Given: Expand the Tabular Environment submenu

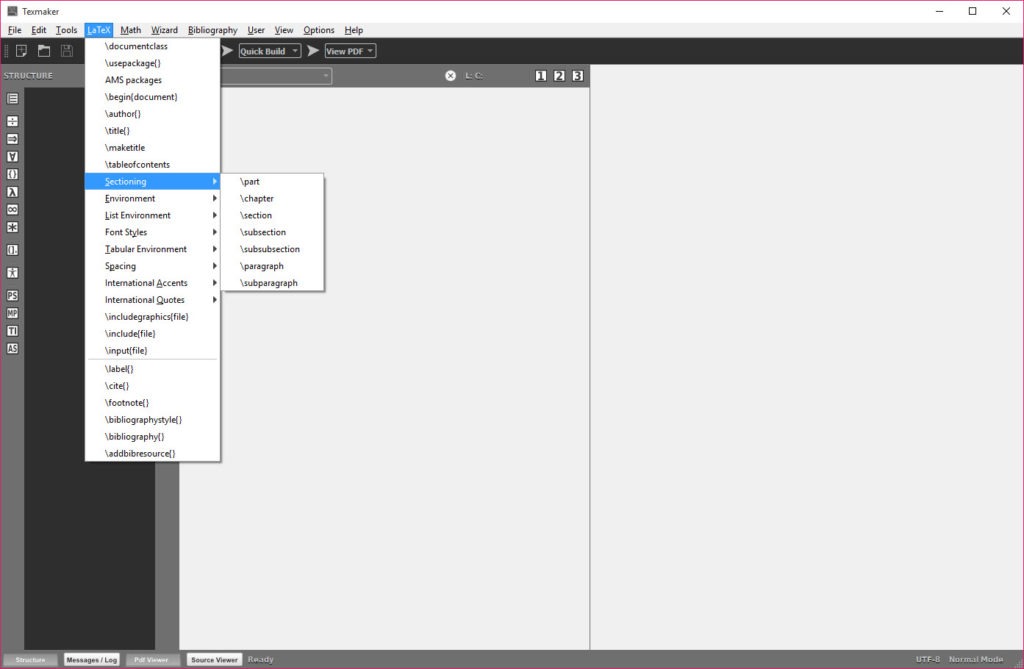Looking at the screenshot, I should tap(153, 250).
